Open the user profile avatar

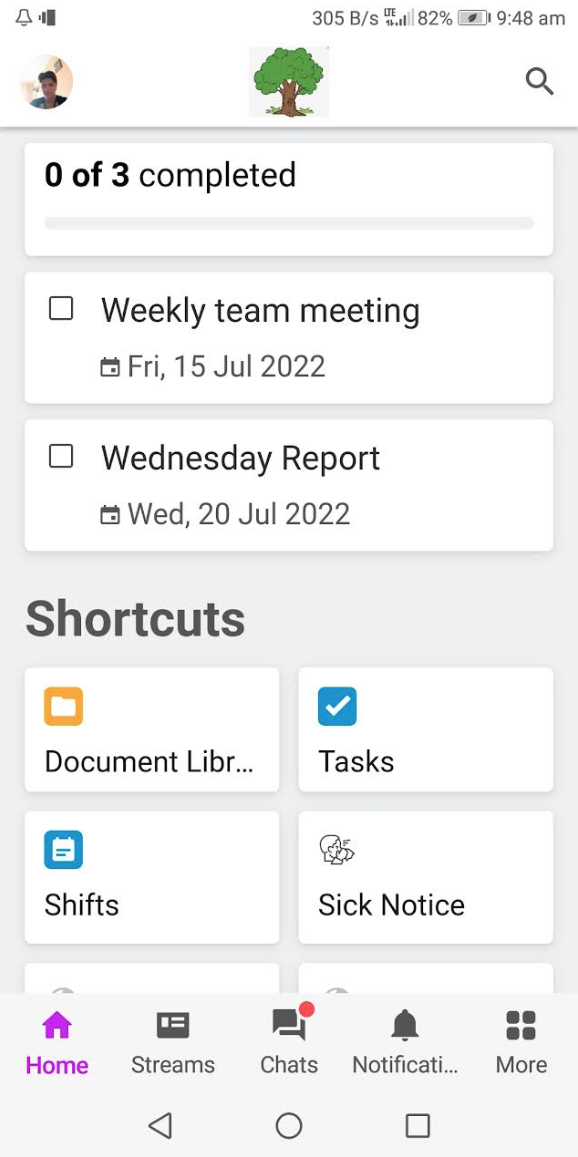(x=46, y=81)
